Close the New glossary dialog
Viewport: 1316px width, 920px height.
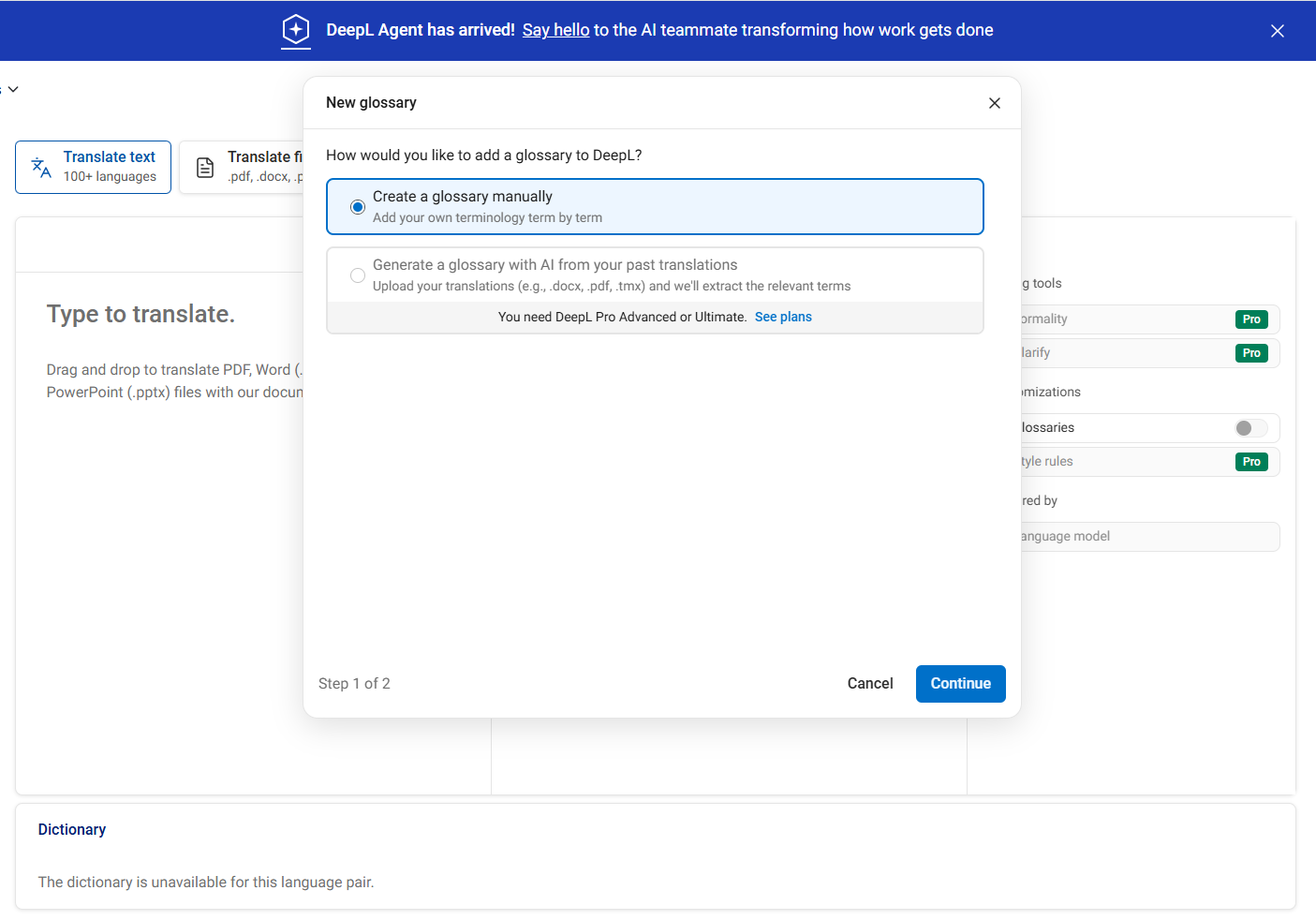click(994, 103)
